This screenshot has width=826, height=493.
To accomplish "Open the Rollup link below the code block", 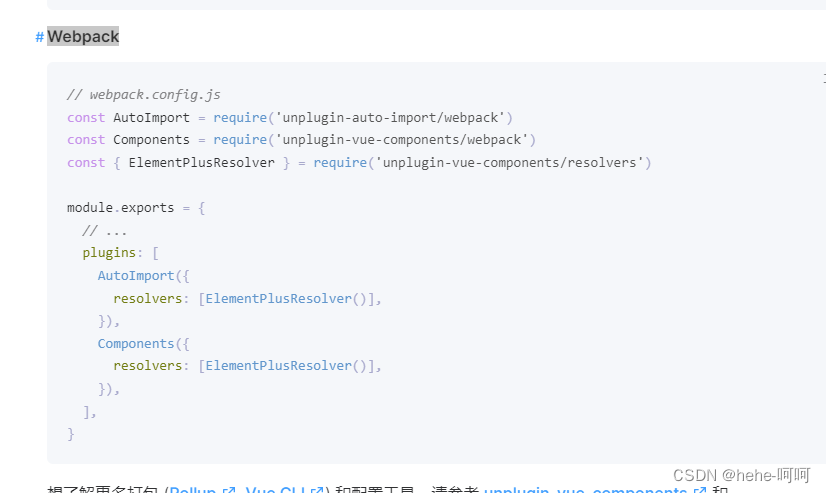I will tap(202, 489).
